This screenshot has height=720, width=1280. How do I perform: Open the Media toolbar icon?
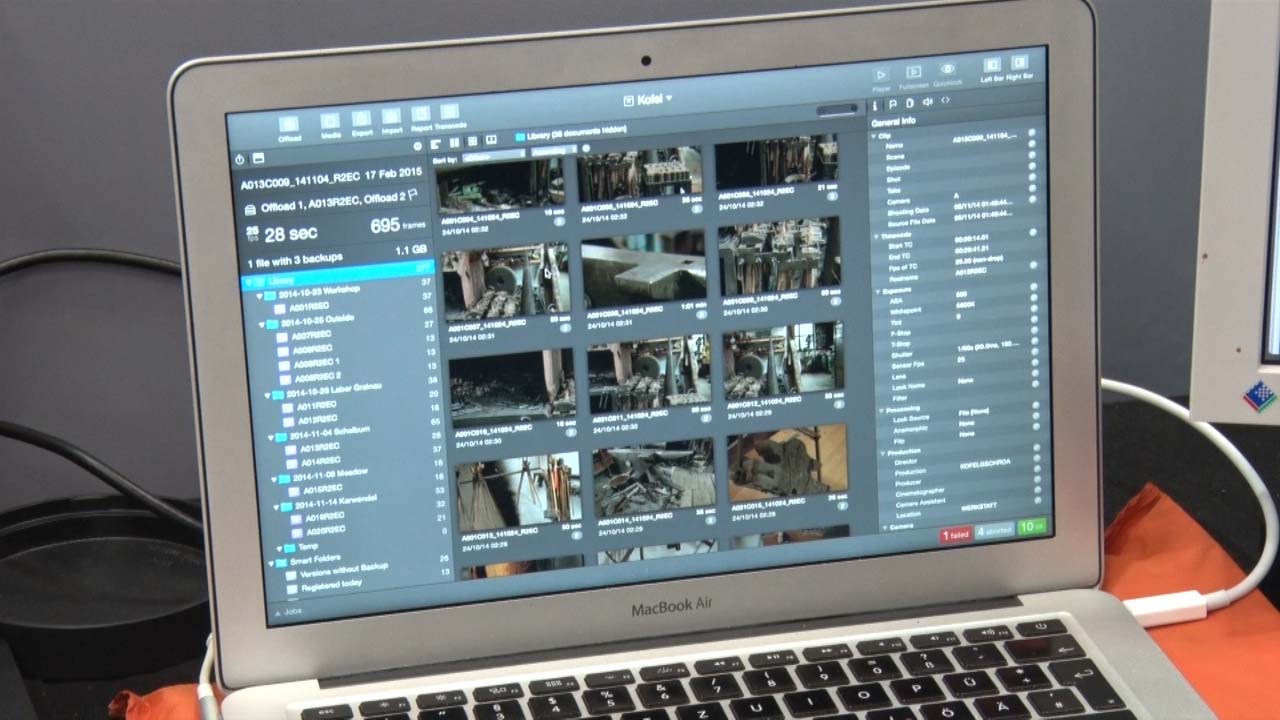(331, 121)
